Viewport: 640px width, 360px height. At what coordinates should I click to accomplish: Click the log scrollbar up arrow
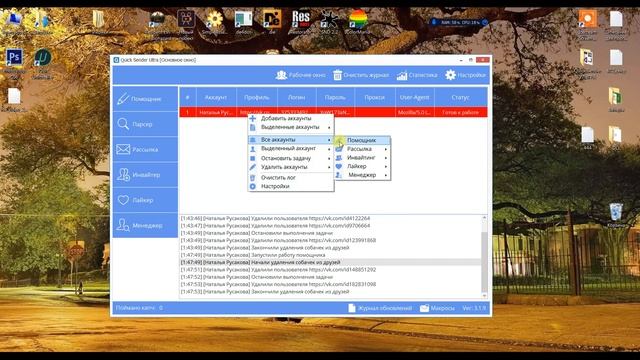coord(484,218)
